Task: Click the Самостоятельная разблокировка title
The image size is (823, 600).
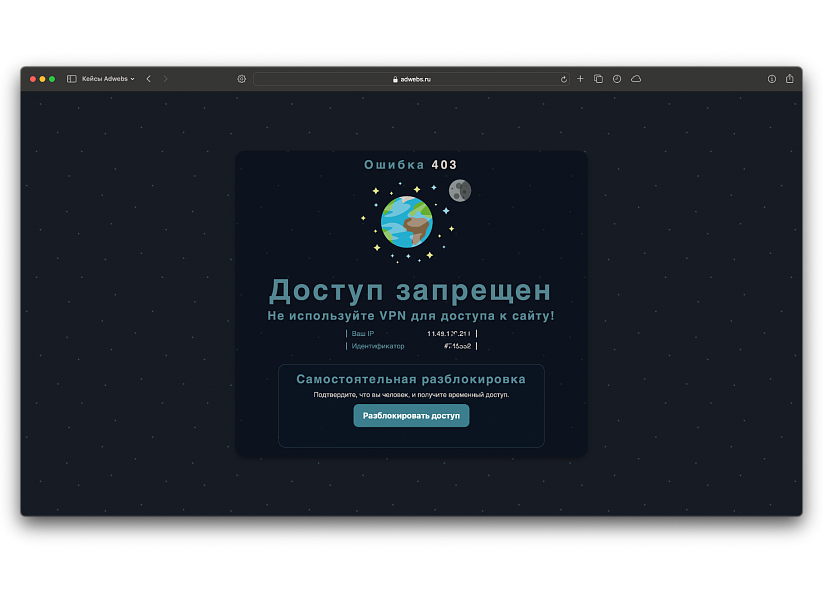Action: coord(410,379)
